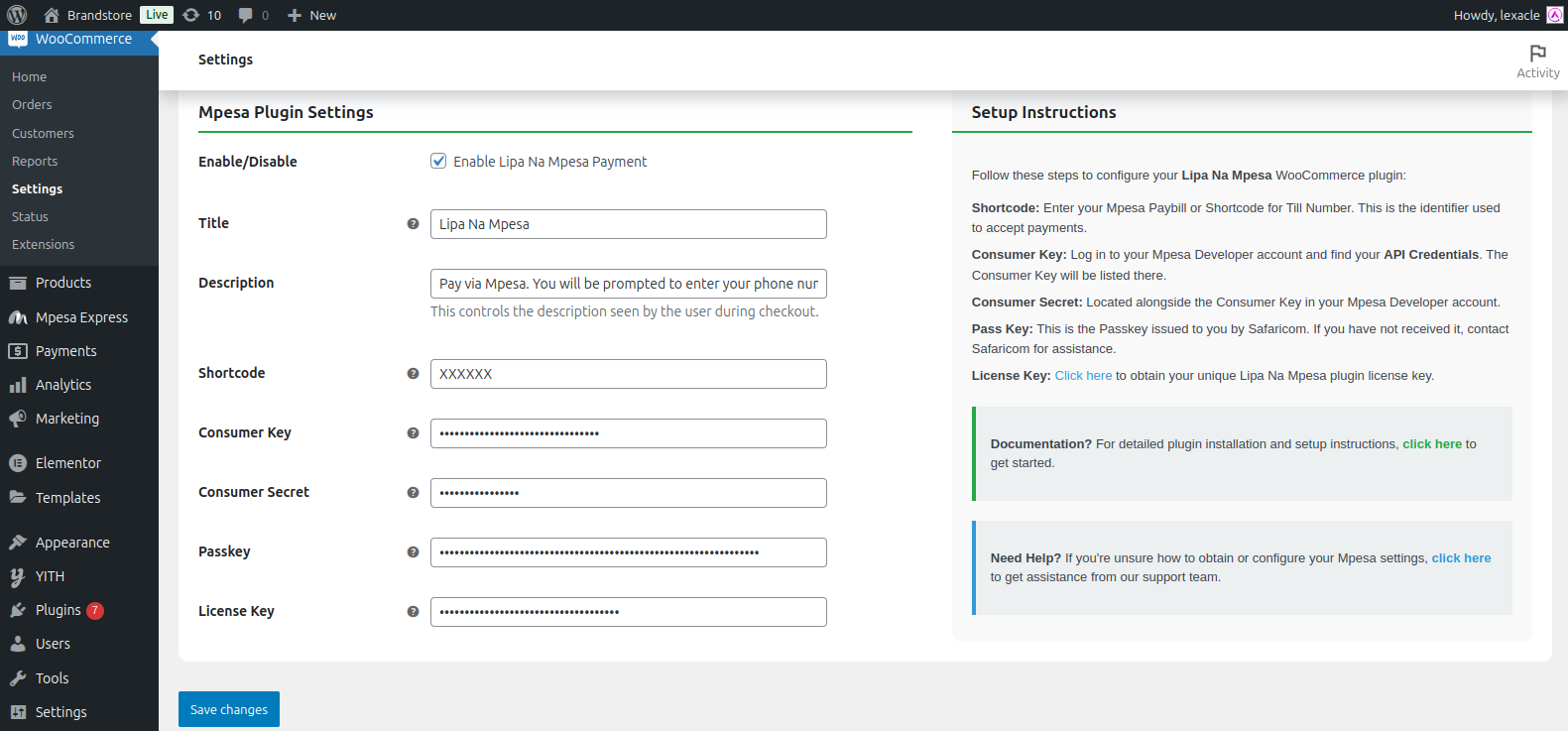
Task: Open Documentation 'click here' green link
Action: point(1432,444)
